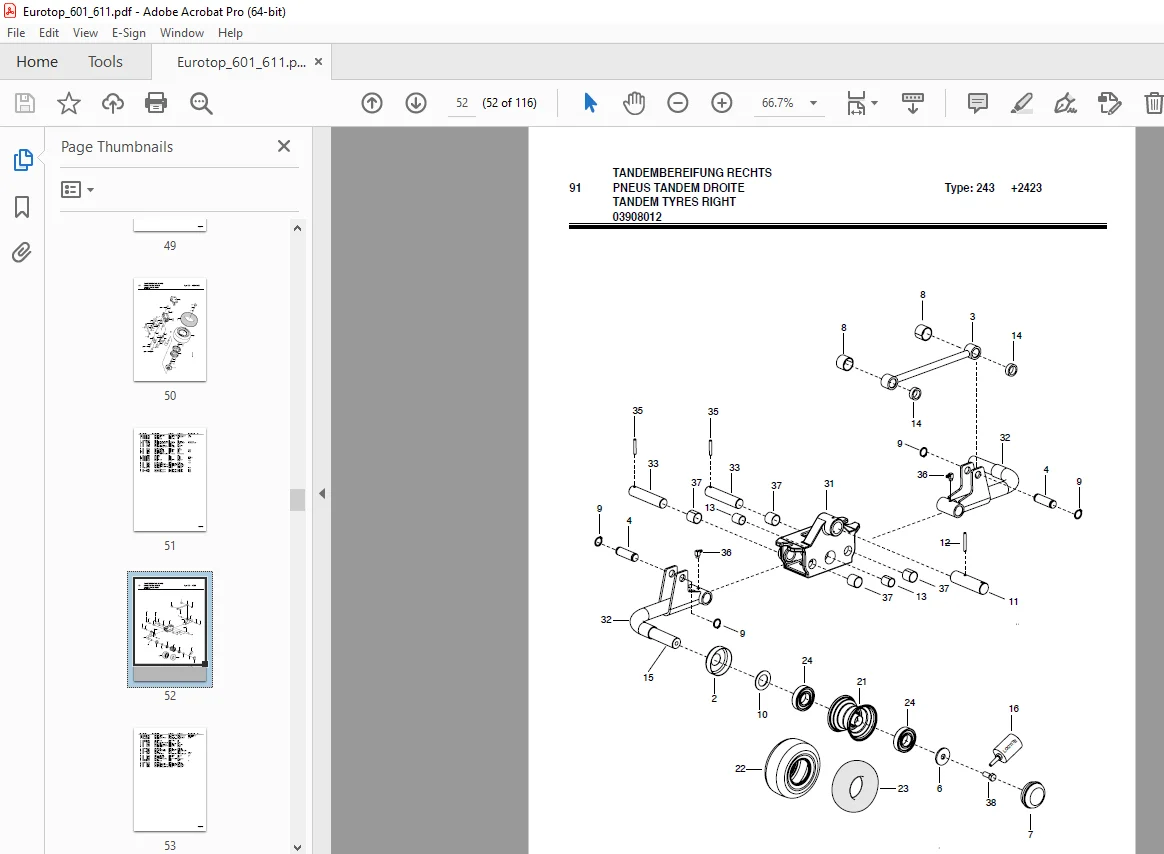
Task: Click the upload to cloud icon
Action: pos(113,102)
